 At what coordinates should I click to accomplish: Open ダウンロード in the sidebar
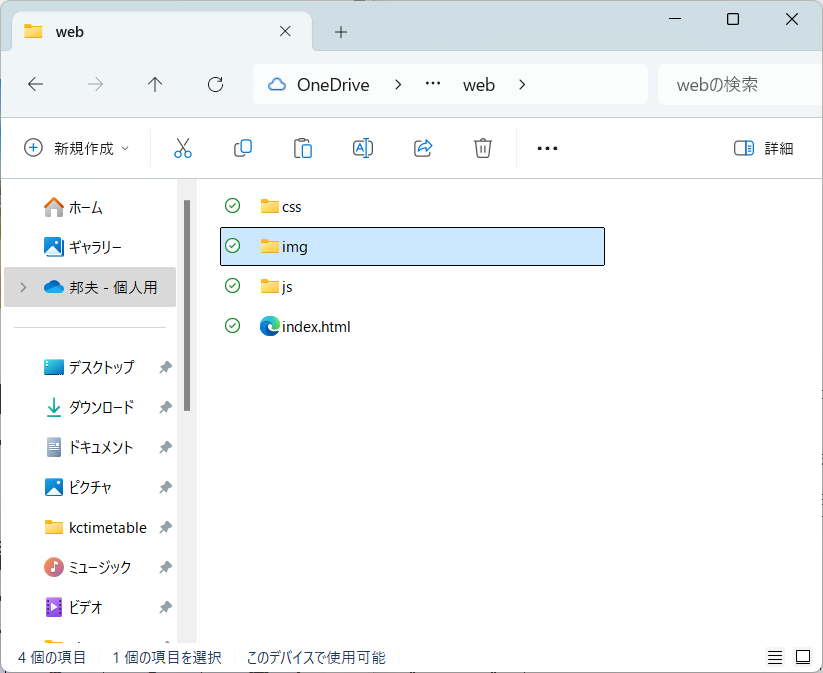click(100, 407)
